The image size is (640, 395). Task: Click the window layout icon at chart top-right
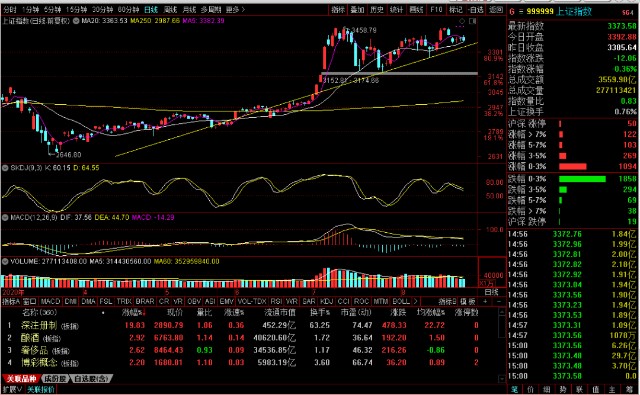pos(473,21)
